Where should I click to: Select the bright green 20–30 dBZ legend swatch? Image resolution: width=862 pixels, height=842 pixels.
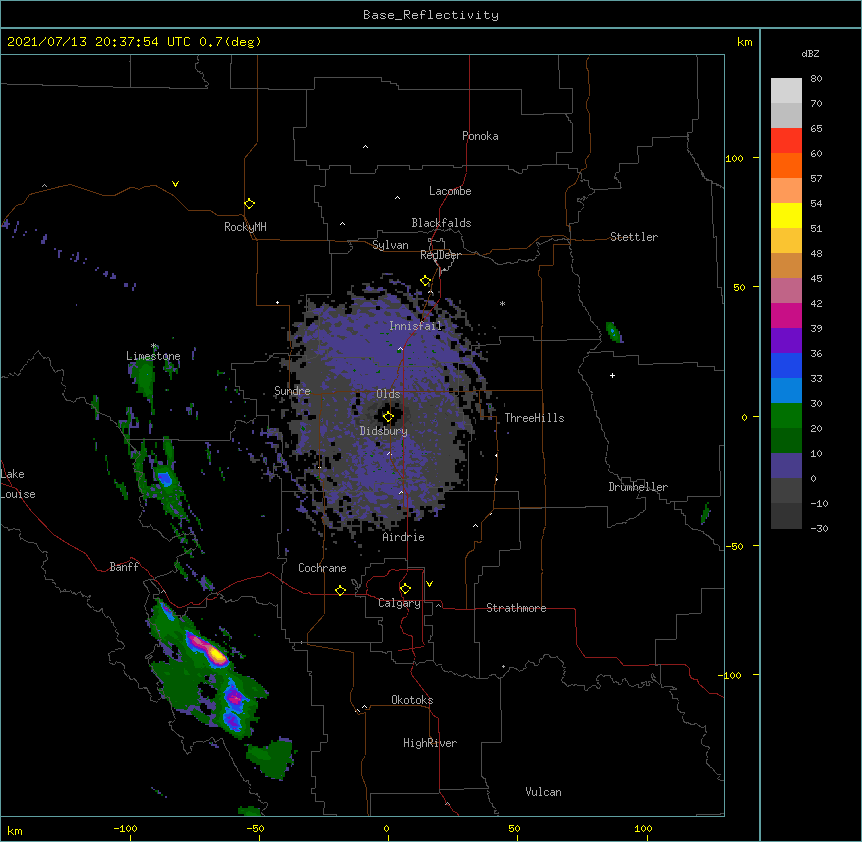tap(786, 416)
